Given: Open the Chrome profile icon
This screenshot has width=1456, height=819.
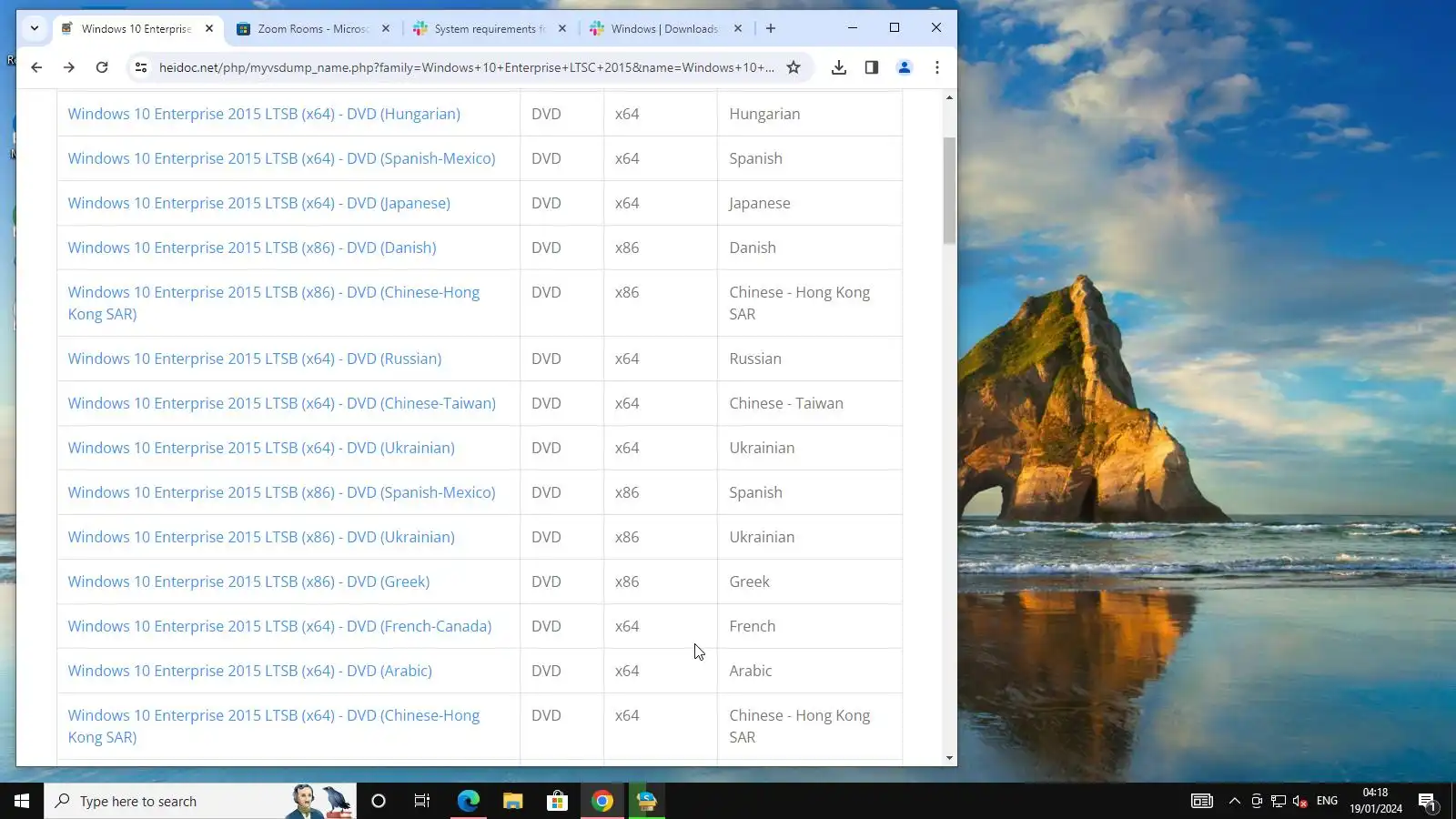Looking at the screenshot, I should point(905,67).
